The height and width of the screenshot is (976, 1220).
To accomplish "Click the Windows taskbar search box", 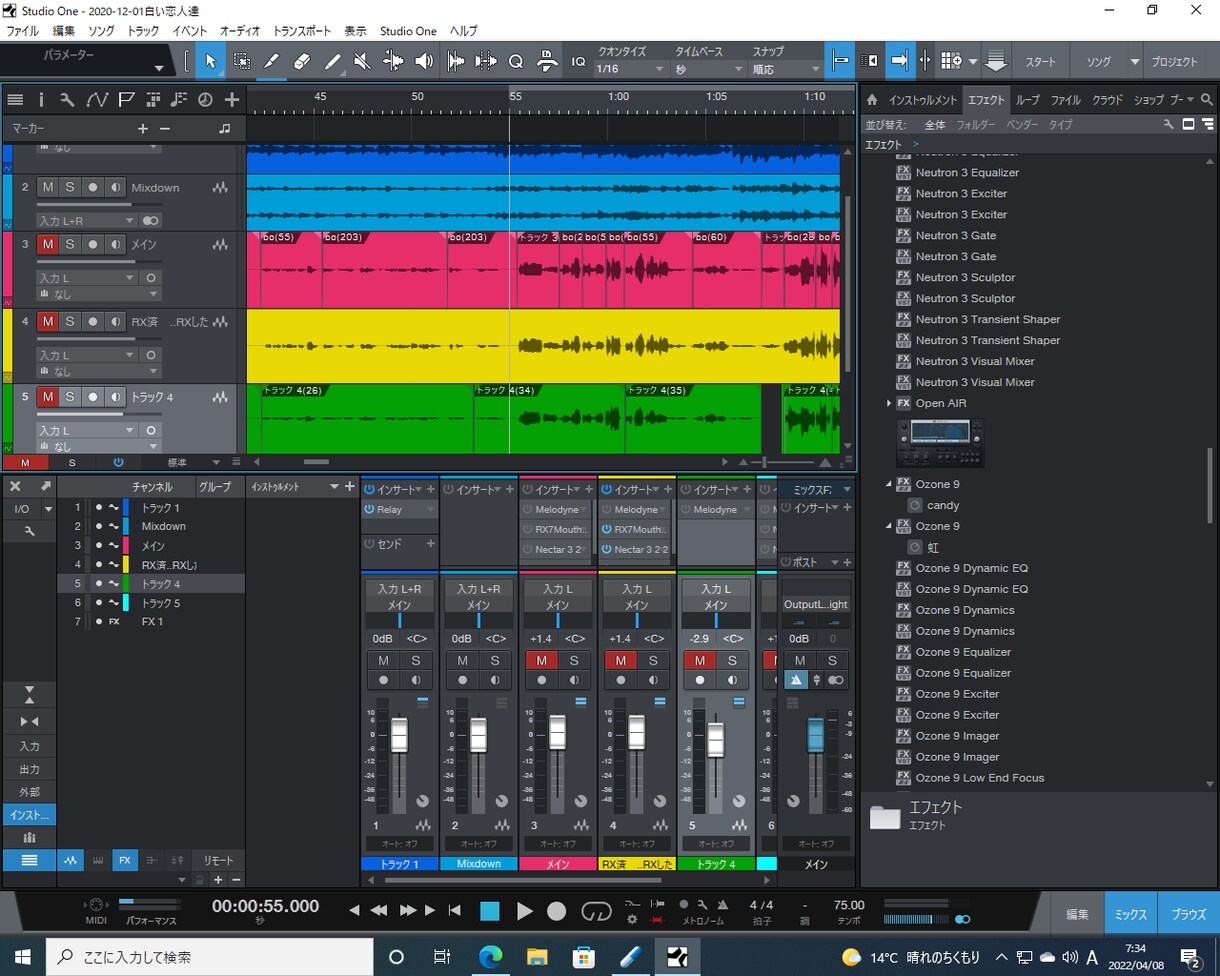I will (x=209, y=957).
